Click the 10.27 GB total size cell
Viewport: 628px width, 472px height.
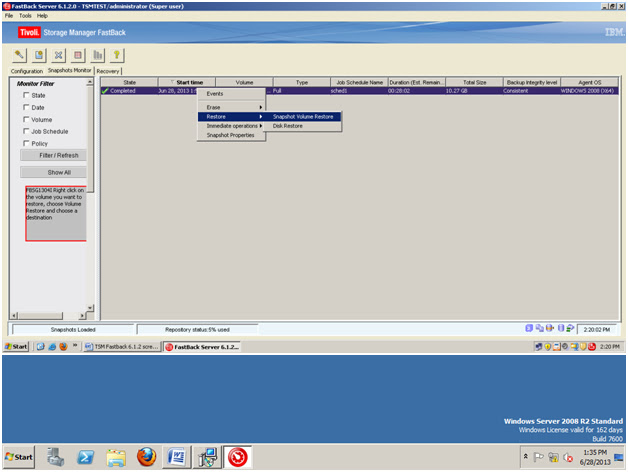[x=474, y=91]
